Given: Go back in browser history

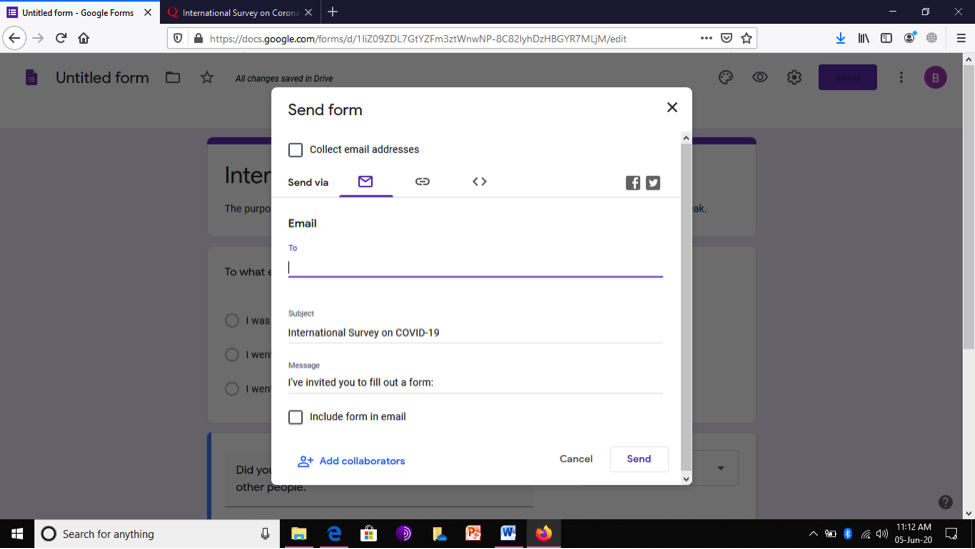Looking at the screenshot, I should point(14,39).
